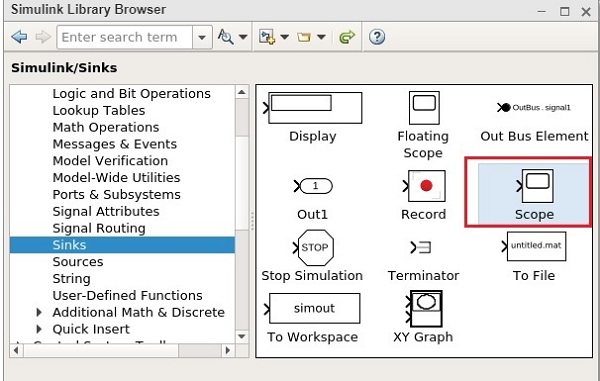Open the help question mark icon
The width and height of the screenshot is (600, 381).
(377, 37)
